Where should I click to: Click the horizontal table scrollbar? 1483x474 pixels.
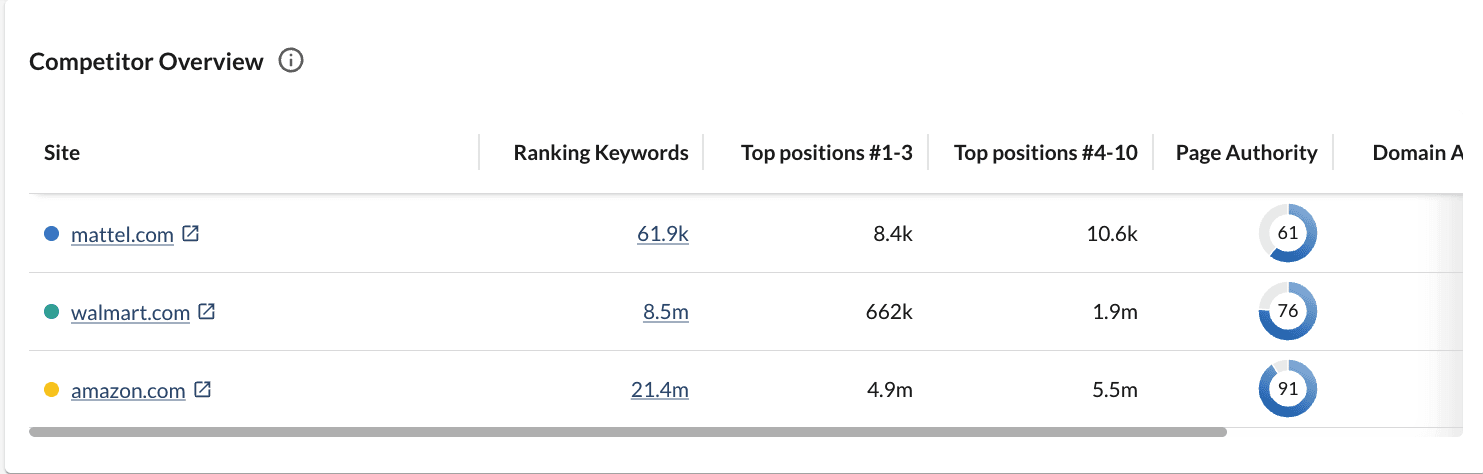point(627,433)
